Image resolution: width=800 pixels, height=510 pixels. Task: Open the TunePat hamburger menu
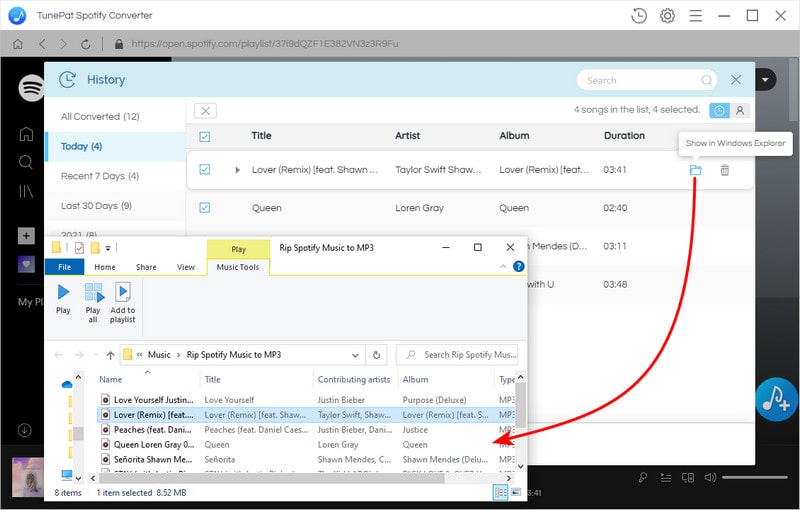tap(695, 16)
